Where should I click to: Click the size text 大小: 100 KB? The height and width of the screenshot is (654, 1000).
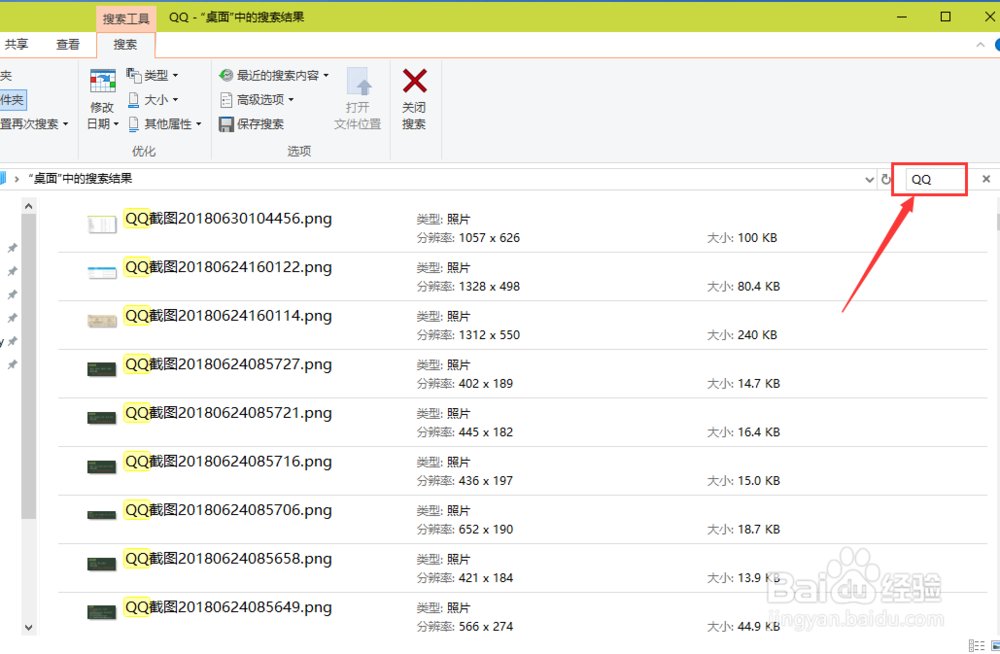742,238
